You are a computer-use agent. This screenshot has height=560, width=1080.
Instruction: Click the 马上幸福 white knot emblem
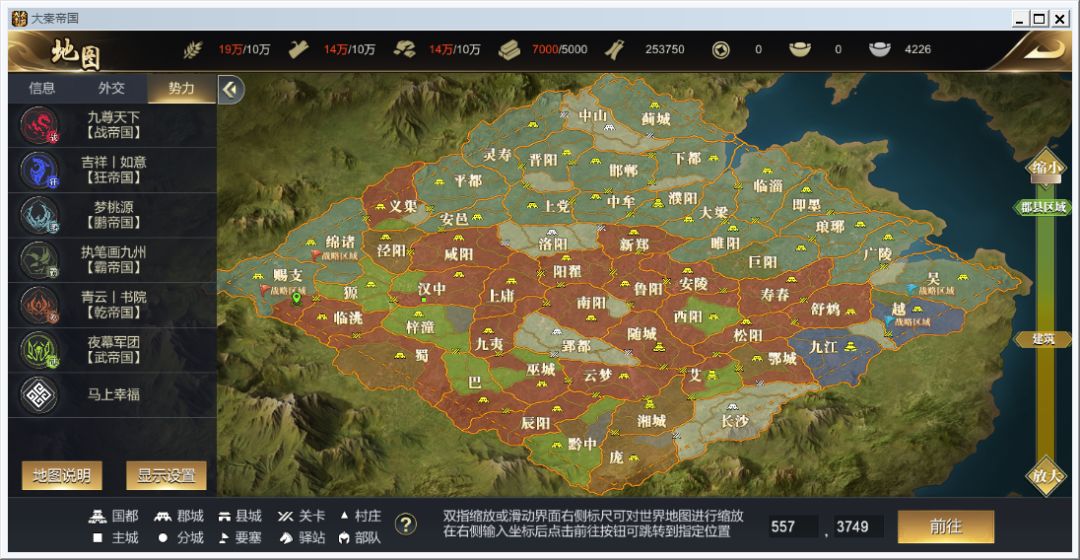pos(39,395)
